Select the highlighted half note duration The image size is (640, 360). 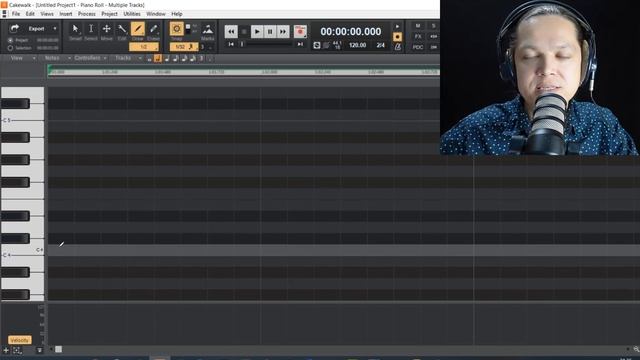[158, 58]
